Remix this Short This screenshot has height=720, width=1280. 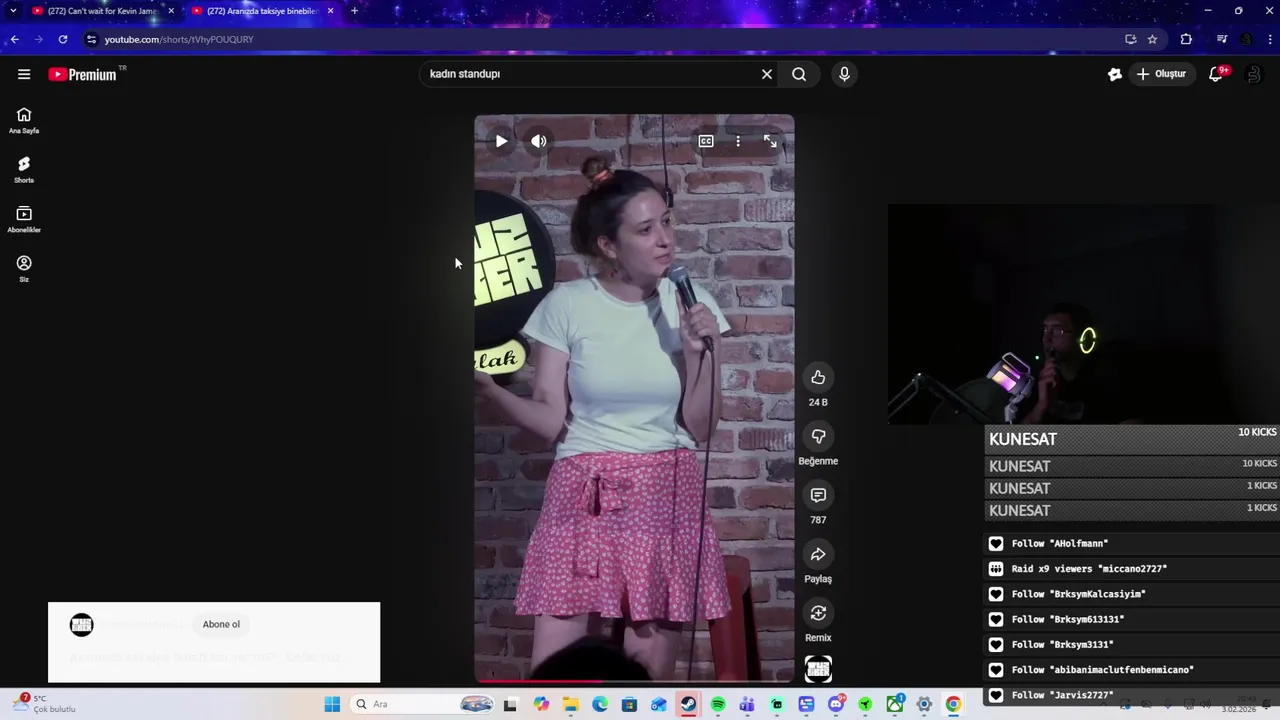point(818,613)
